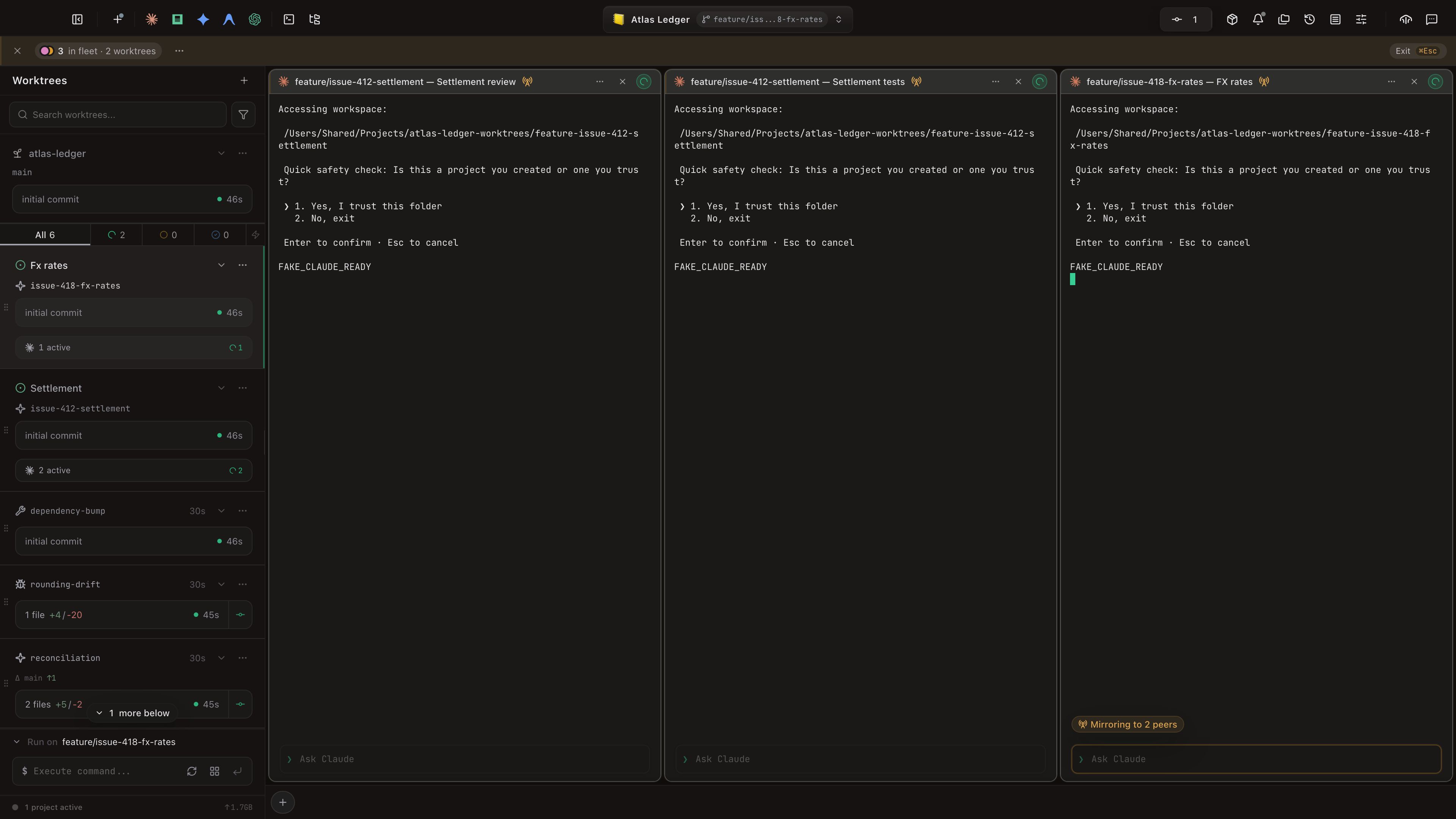Open the FX rates pane ellipsis menu
This screenshot has width=1456, height=819.
tap(1392, 82)
